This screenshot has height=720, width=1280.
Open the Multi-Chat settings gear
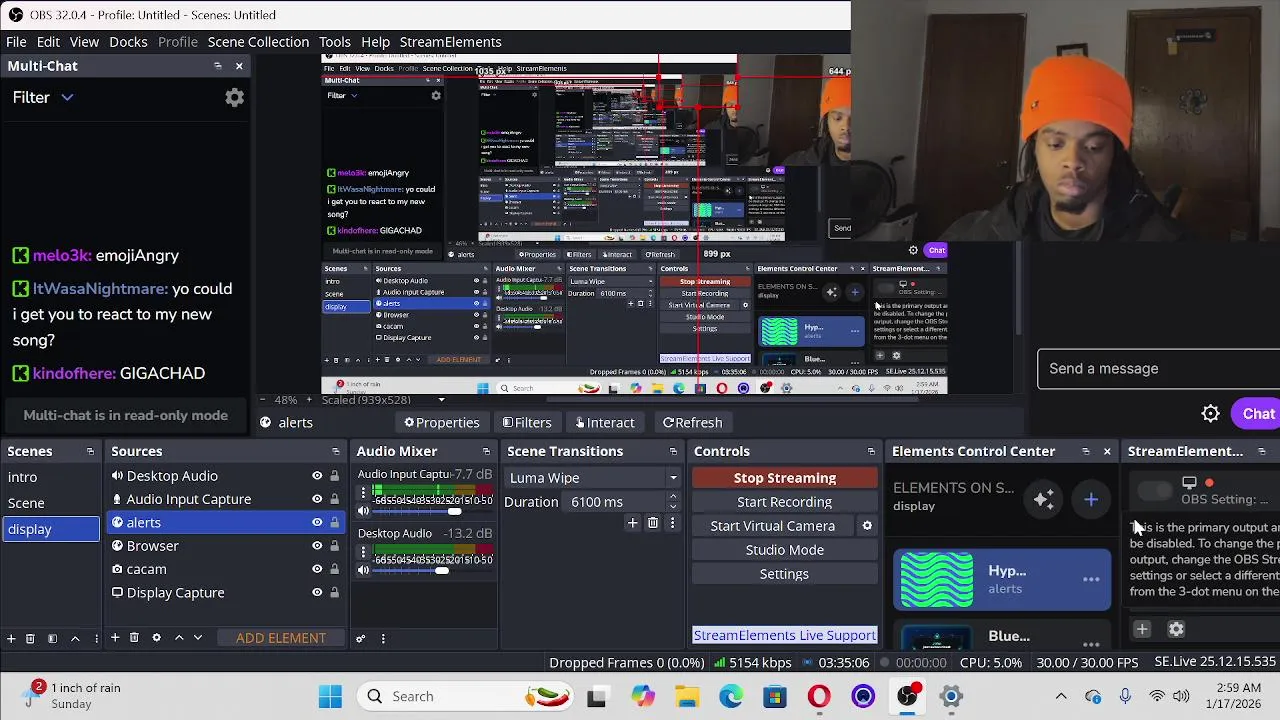coord(234,97)
